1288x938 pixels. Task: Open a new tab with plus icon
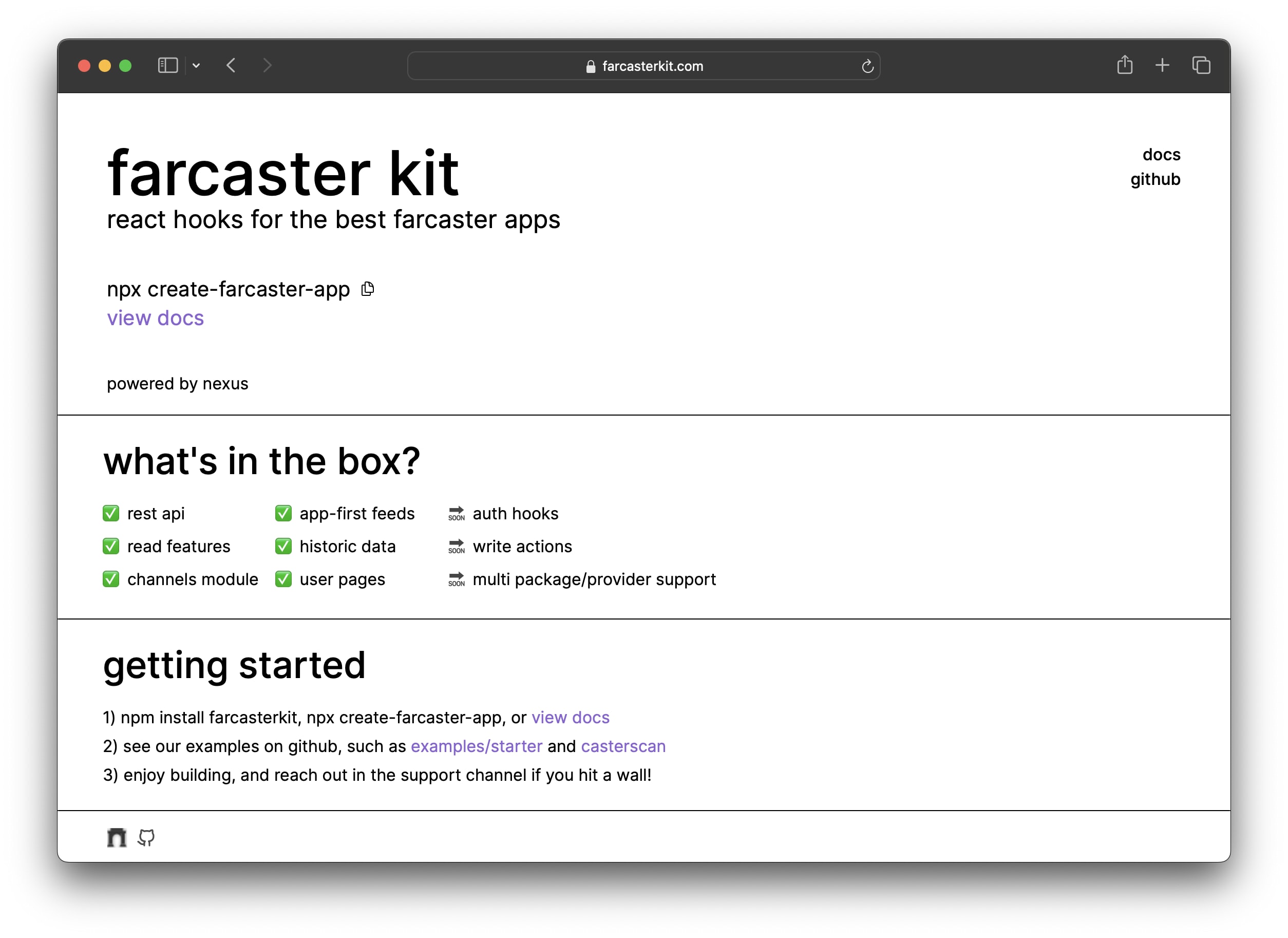tap(1162, 65)
